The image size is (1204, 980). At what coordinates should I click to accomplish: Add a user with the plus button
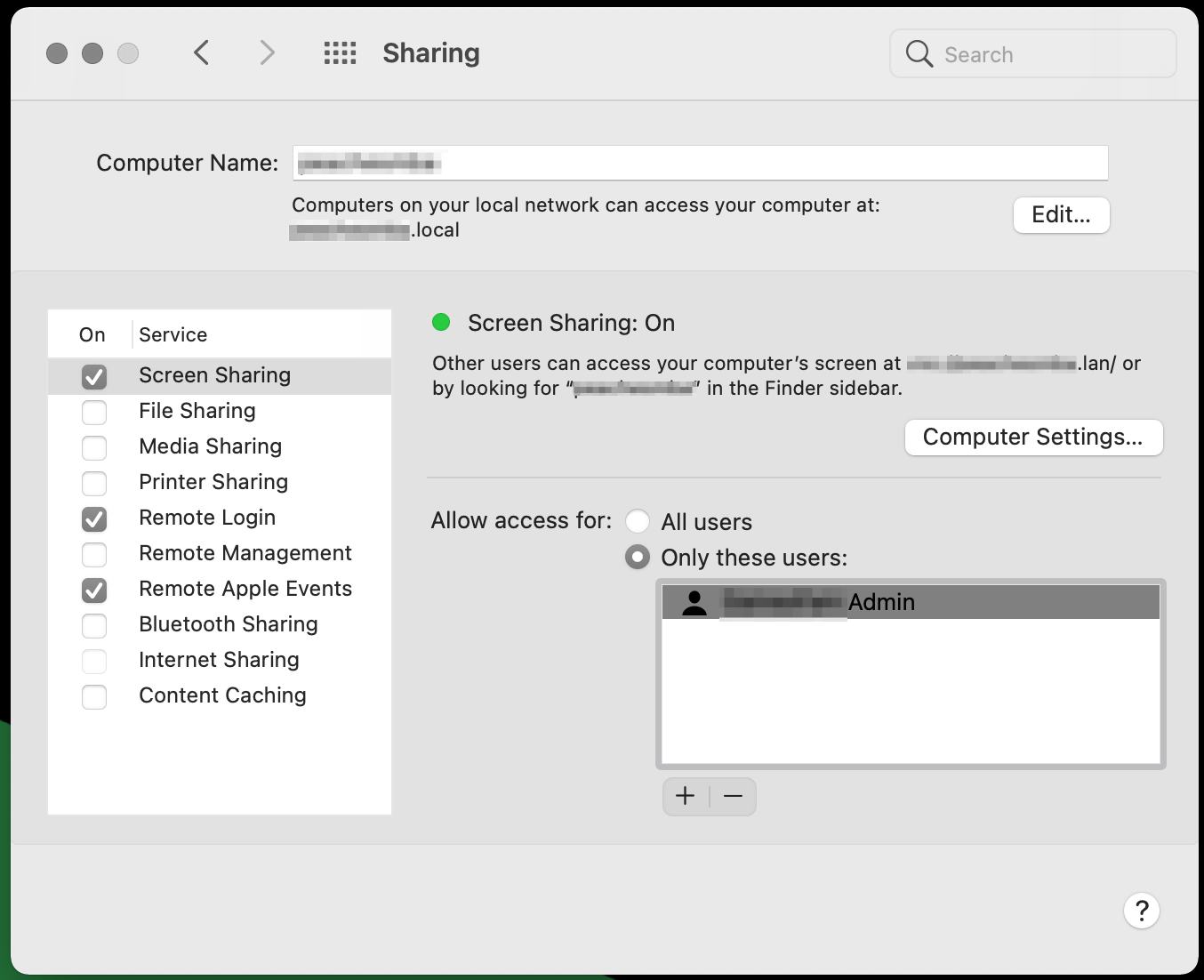coord(686,796)
